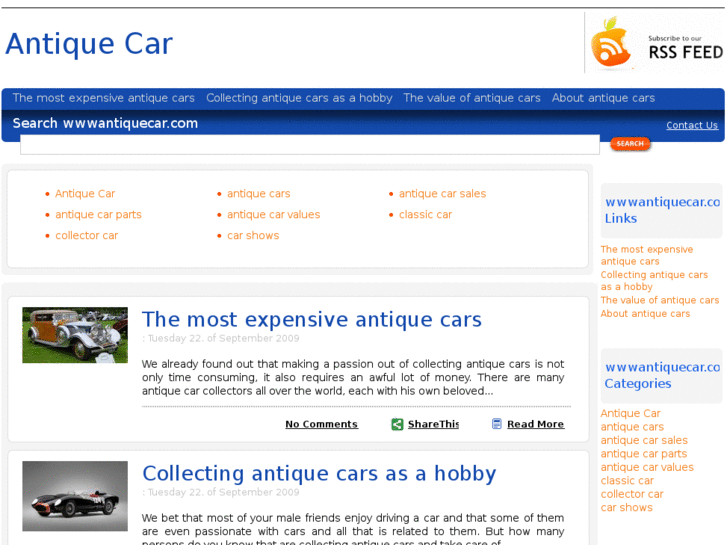The image size is (727, 545).
Task: Open 'Collecting antique cars as a hobby' article headline
Action: (x=319, y=474)
